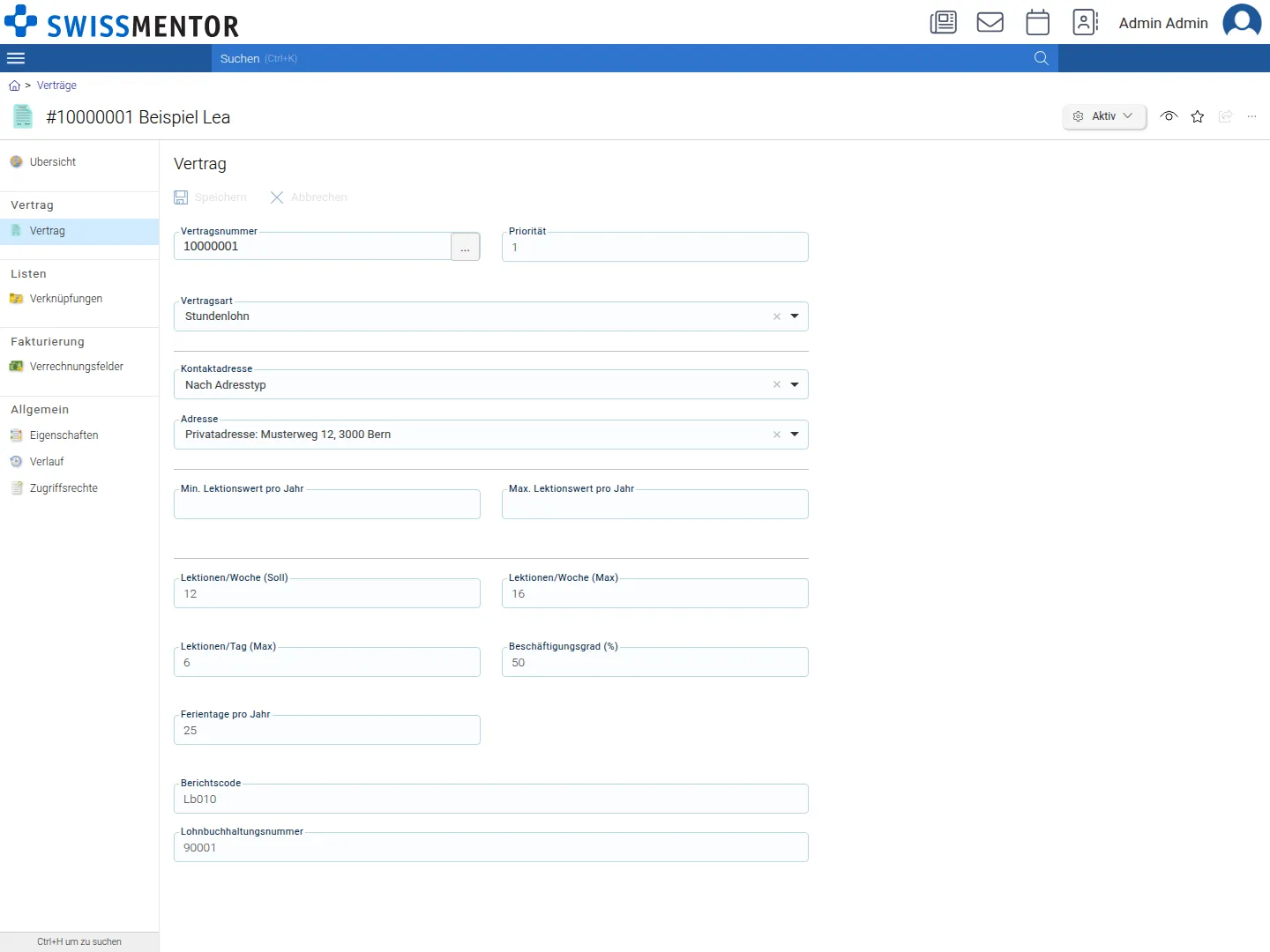Open Eigenschaften in sidebar

[79, 435]
